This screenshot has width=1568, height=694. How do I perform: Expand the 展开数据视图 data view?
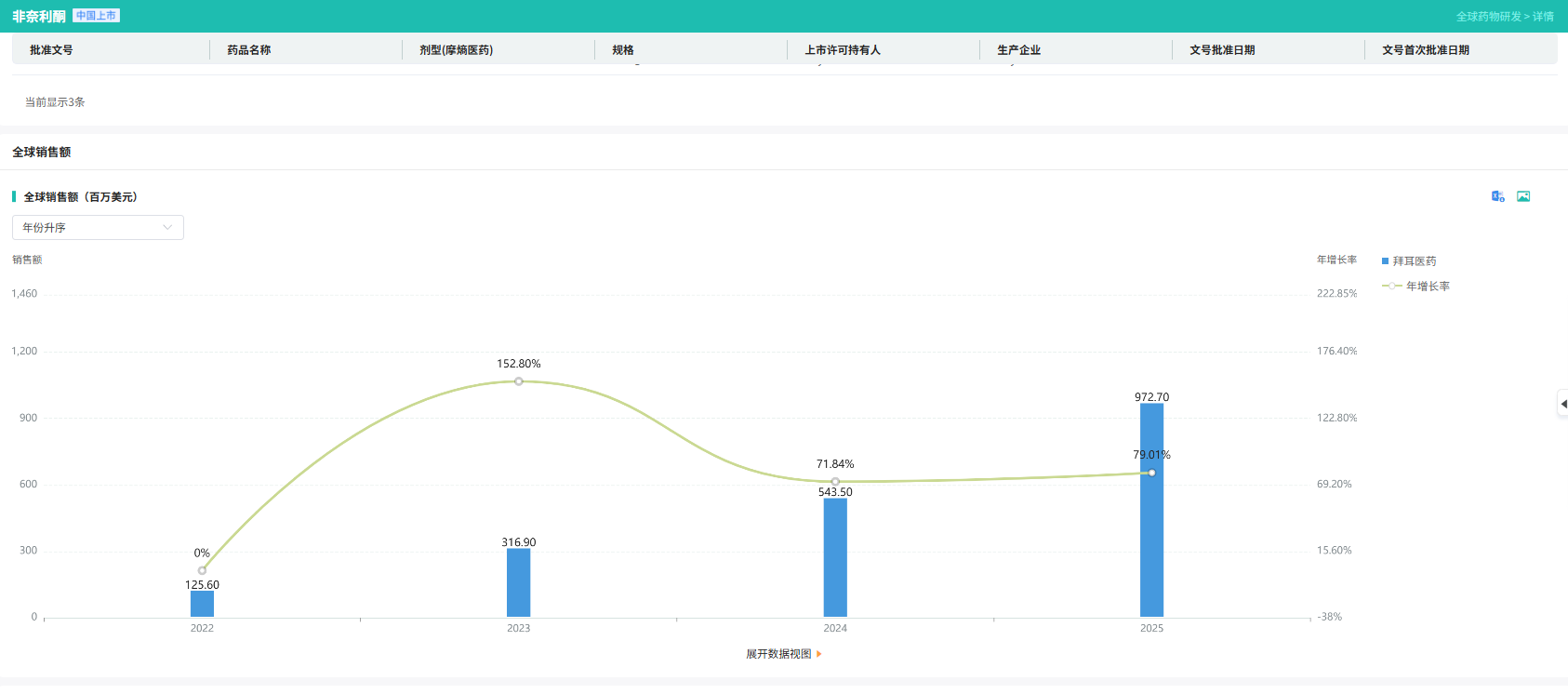[778, 654]
